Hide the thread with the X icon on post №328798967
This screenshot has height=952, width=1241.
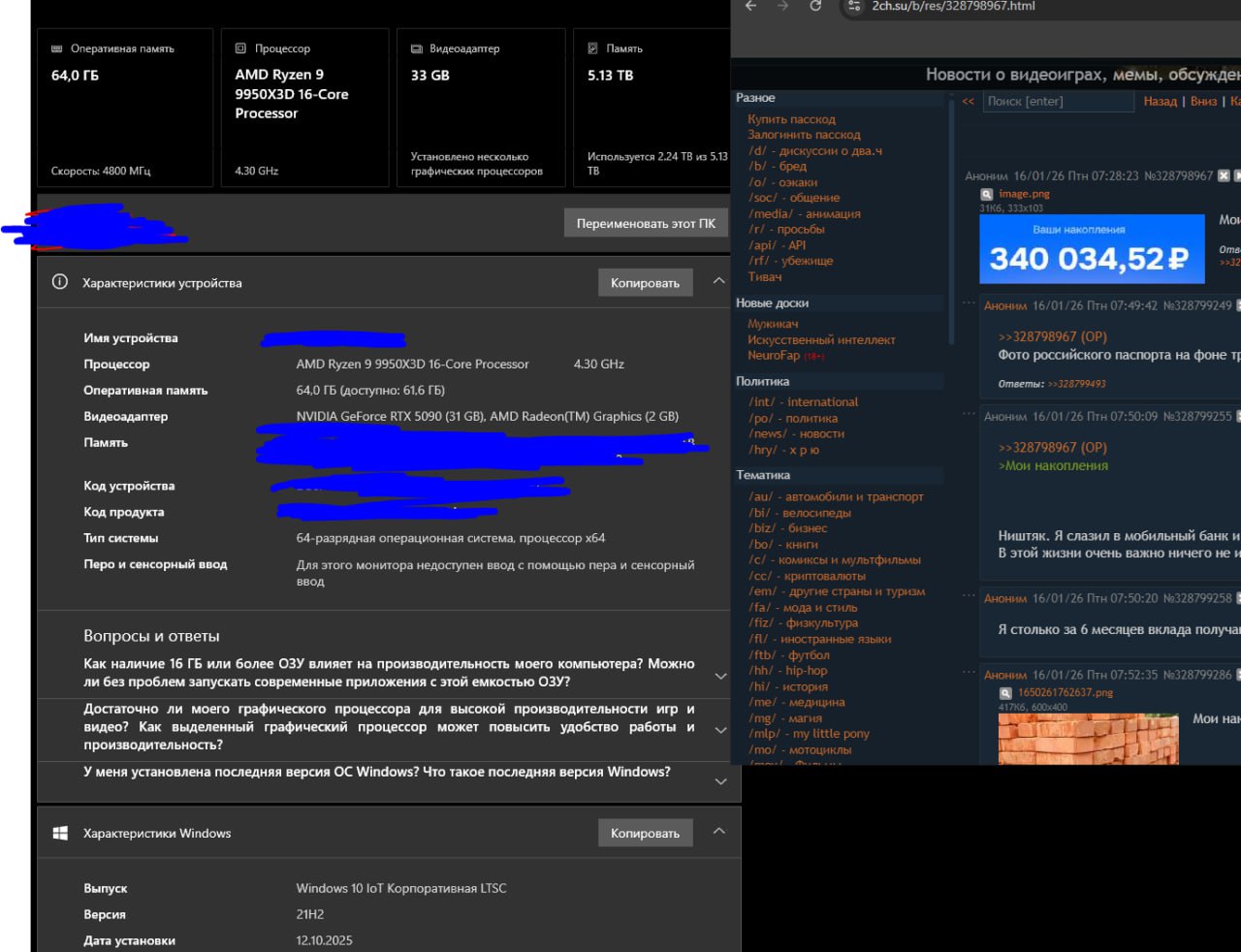tap(1224, 175)
